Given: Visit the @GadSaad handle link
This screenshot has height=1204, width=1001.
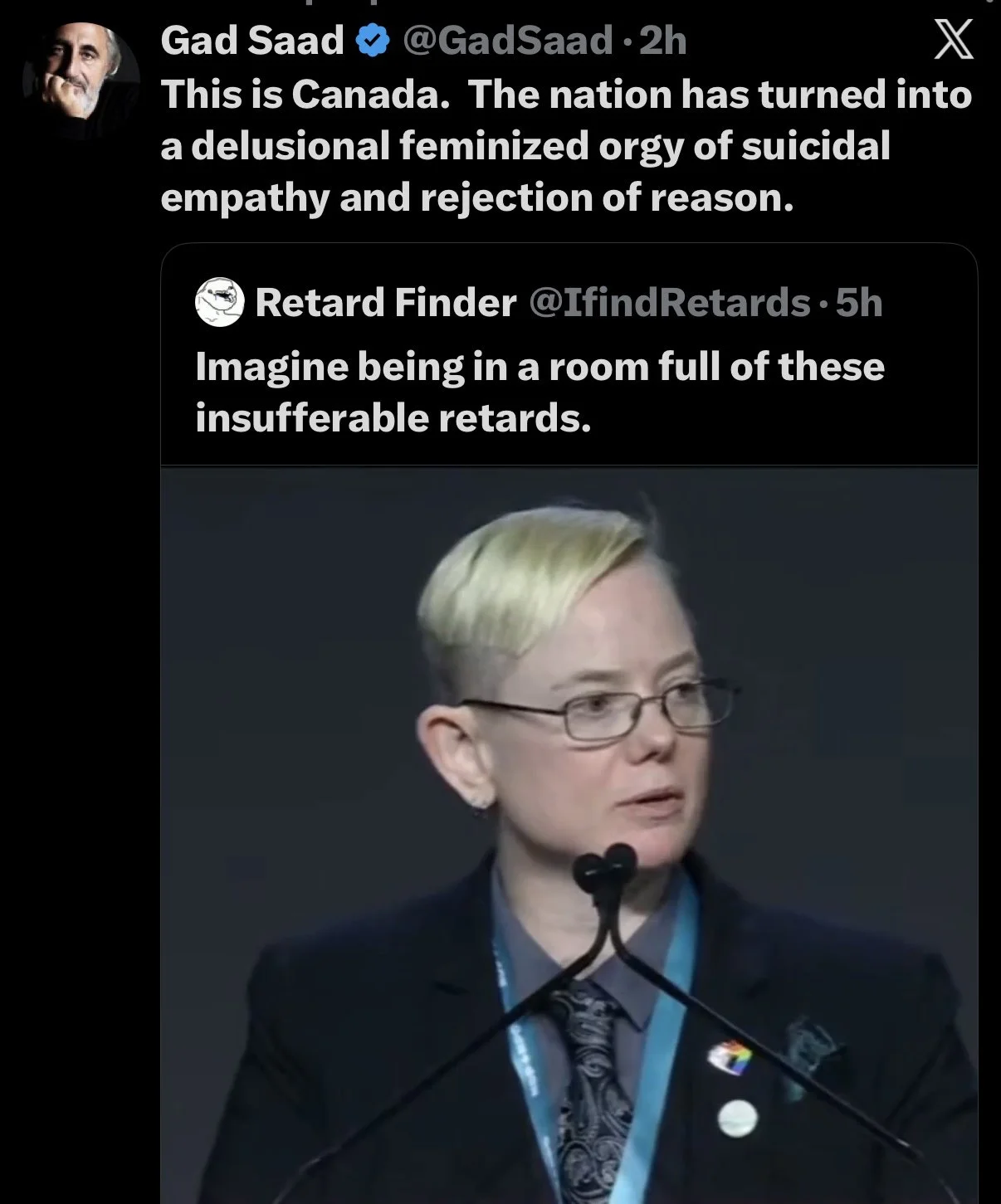Looking at the screenshot, I should point(506,40).
